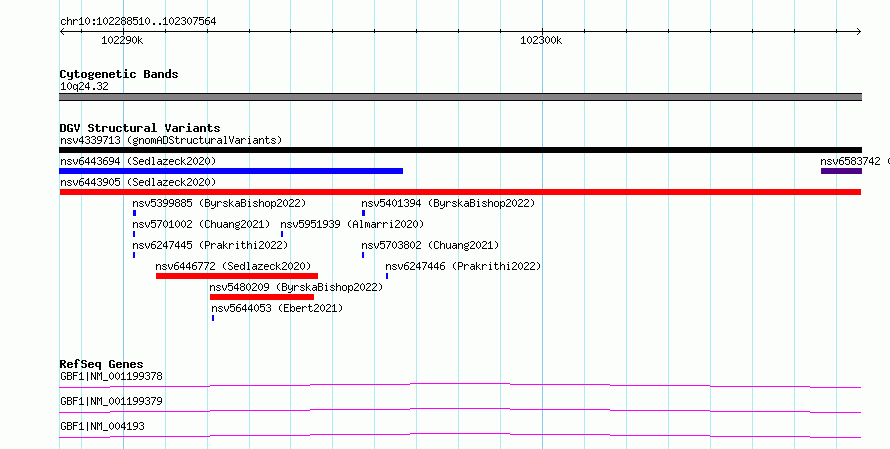Click the left arrowhead of the ruler

click(x=62, y=32)
